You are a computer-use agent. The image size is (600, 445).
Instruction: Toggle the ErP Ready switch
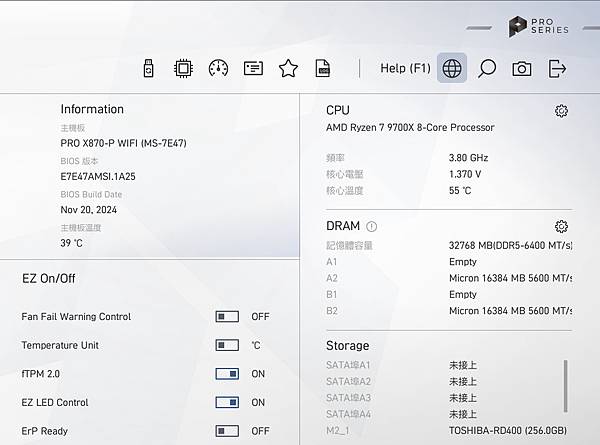[227, 431]
